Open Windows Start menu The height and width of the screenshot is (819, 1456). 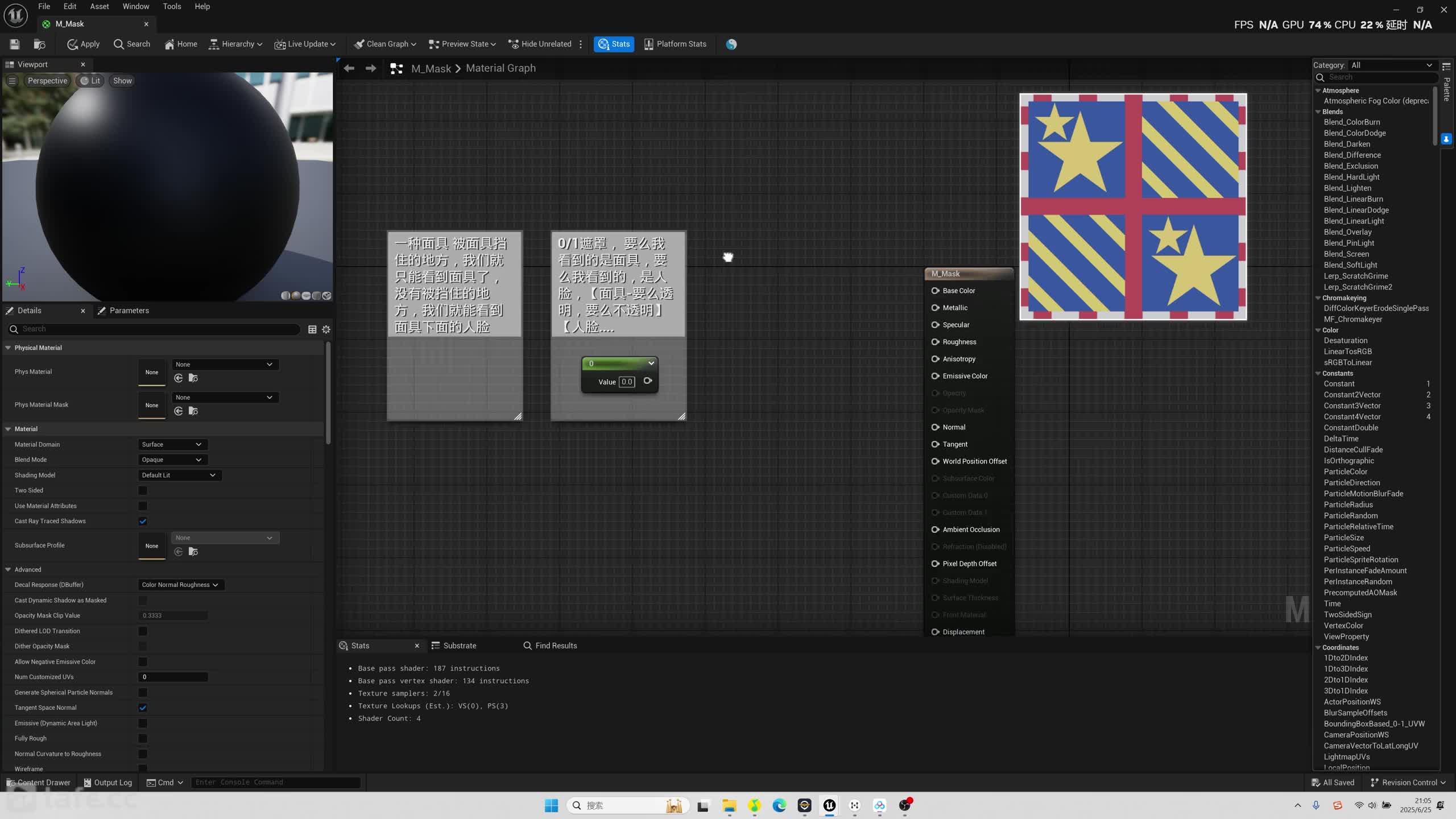[551, 805]
